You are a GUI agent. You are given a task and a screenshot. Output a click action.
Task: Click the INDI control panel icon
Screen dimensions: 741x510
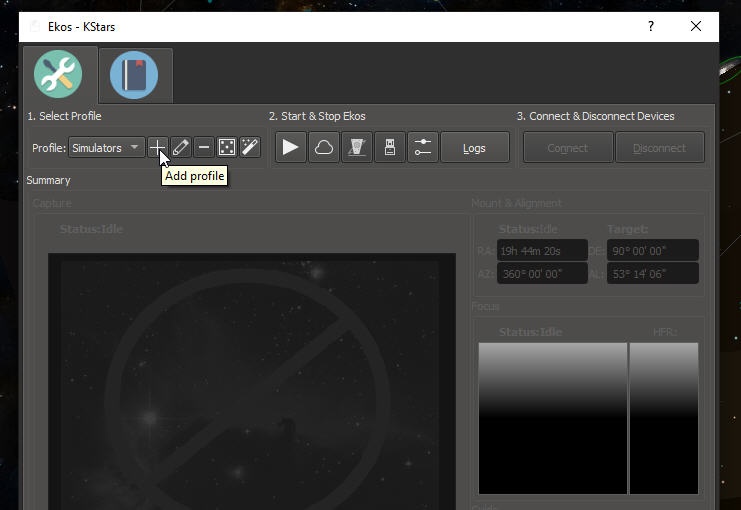pos(357,148)
